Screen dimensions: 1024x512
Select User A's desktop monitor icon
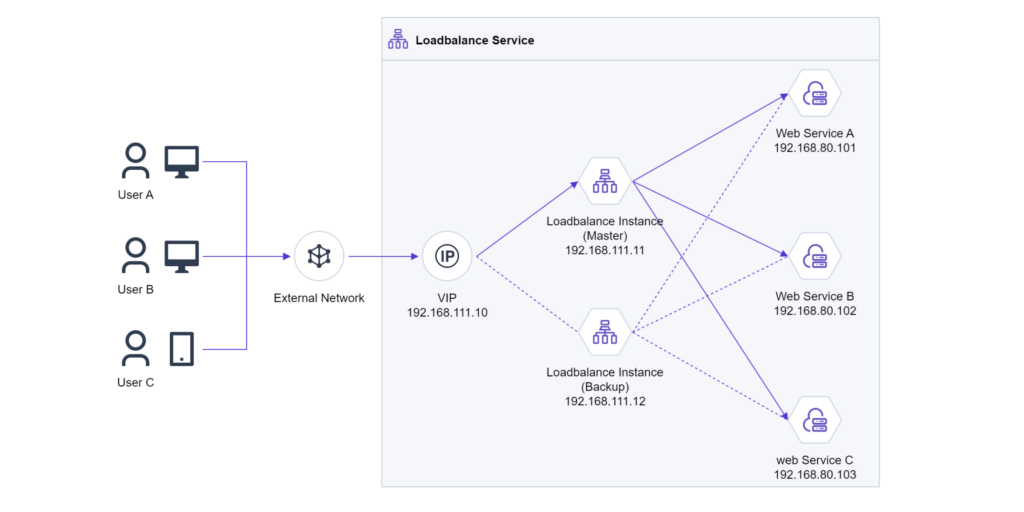click(x=182, y=162)
